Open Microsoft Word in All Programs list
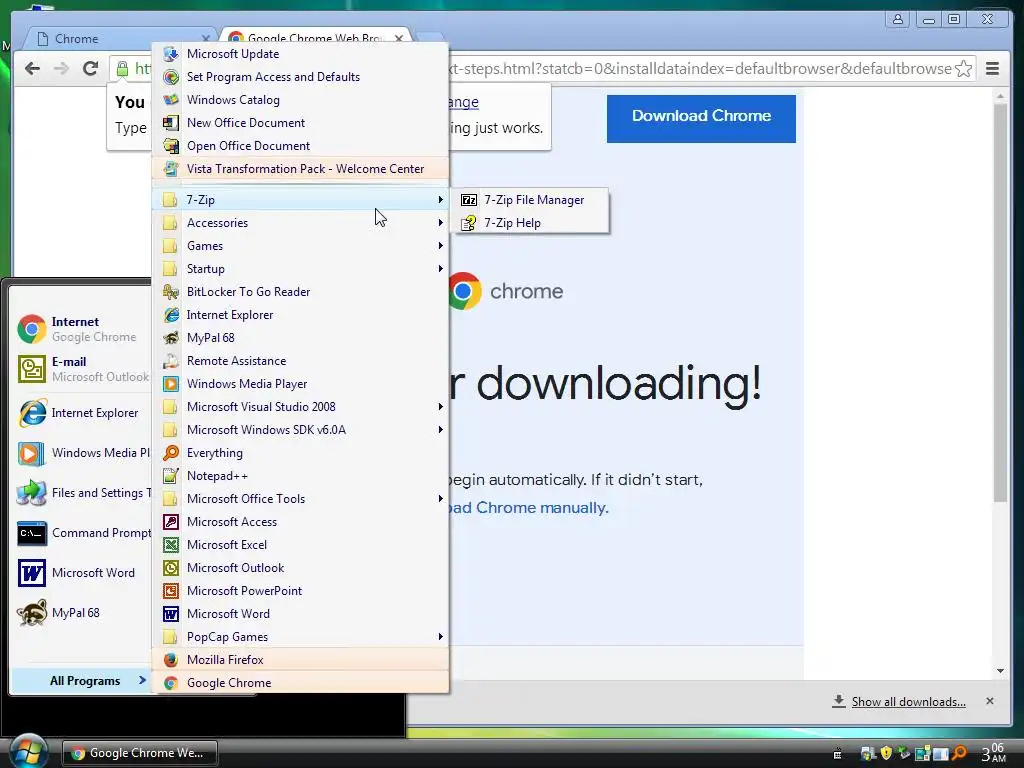1024x768 pixels. click(300, 613)
